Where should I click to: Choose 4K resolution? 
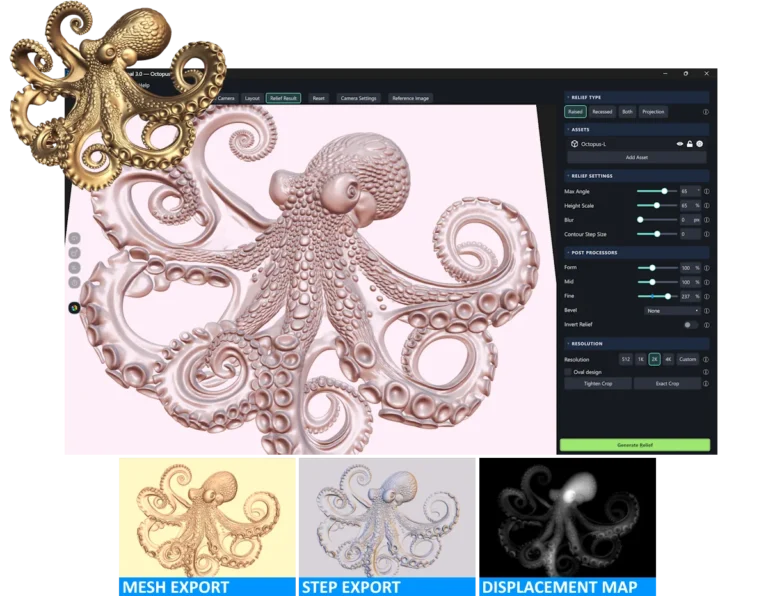[668, 359]
